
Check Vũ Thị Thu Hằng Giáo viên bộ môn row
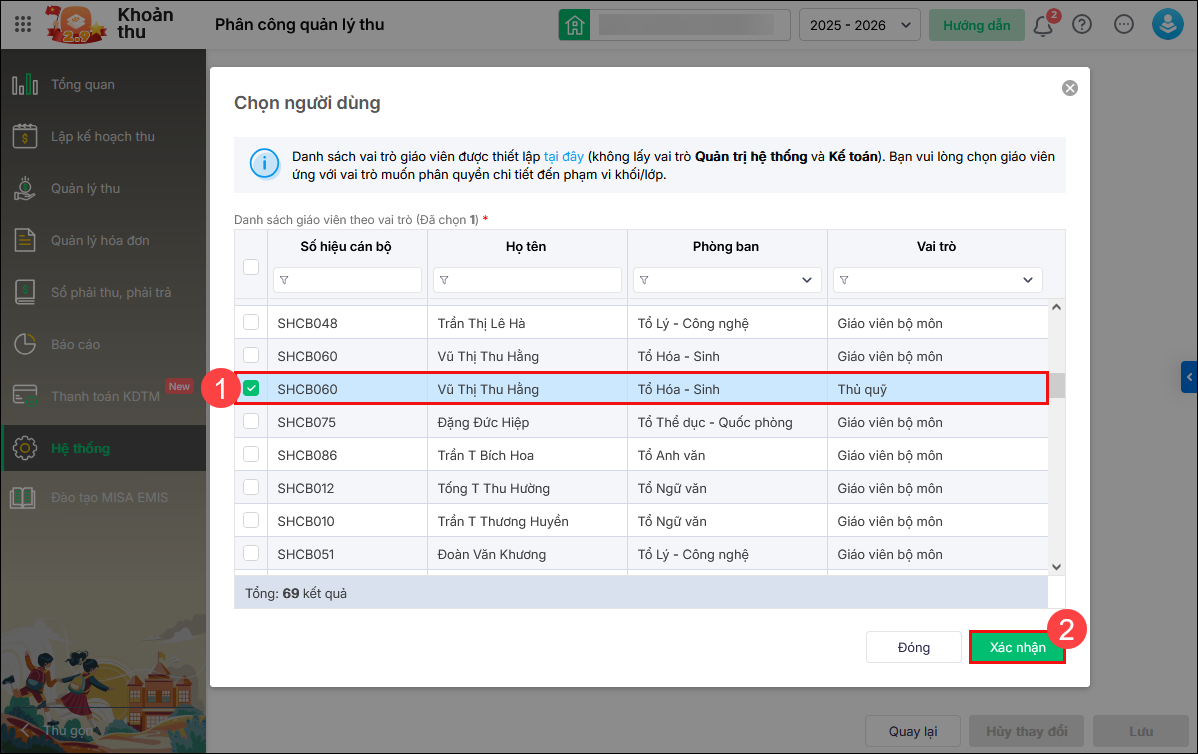point(251,355)
